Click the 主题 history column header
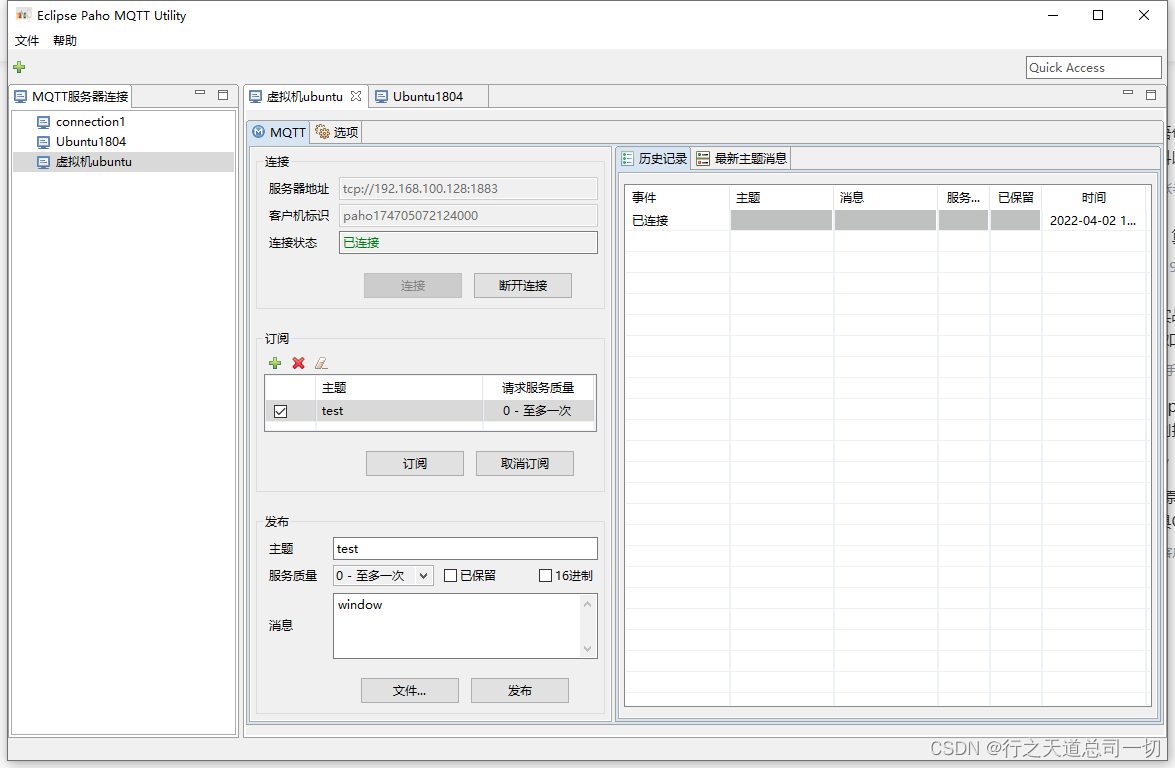This screenshot has width=1175, height=768. pos(781,198)
